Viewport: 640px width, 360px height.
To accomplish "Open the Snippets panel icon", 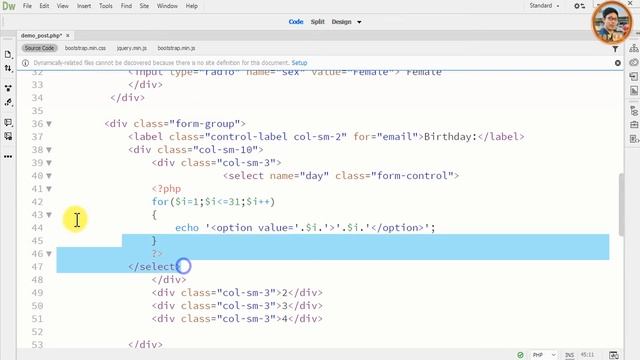I will (633, 139).
